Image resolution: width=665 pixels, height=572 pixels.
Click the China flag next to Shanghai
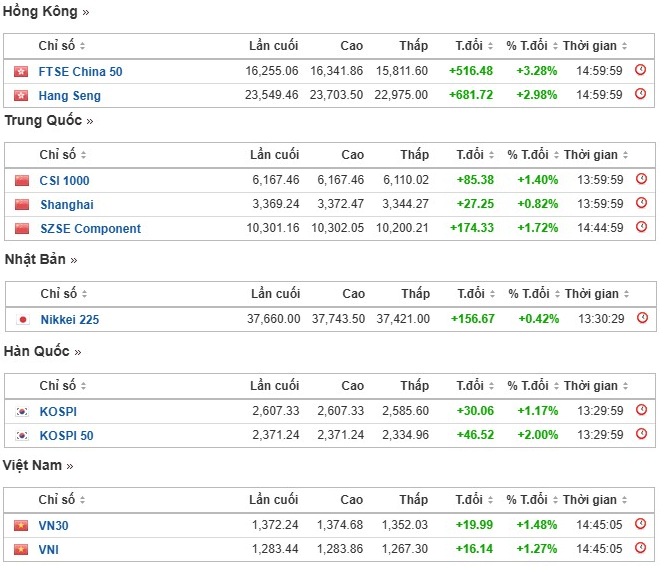click(x=22, y=204)
